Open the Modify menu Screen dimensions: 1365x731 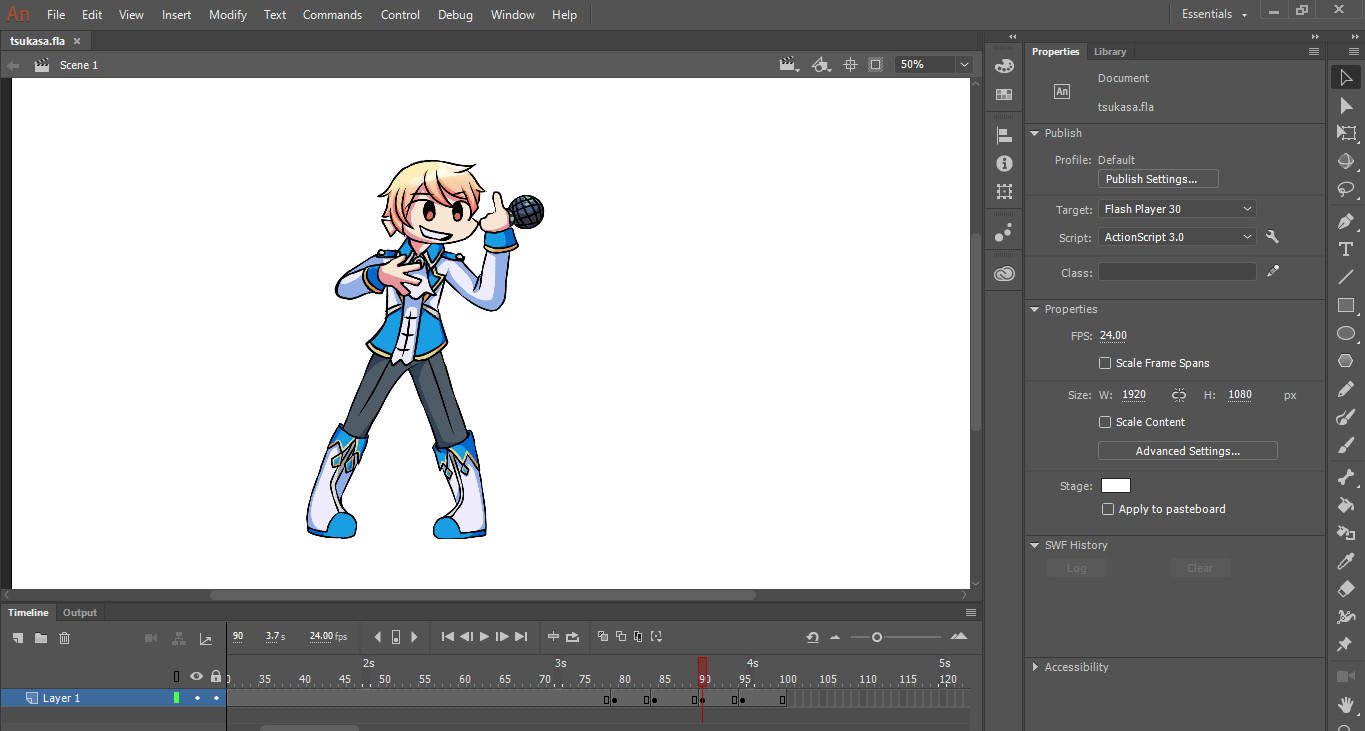pos(228,15)
